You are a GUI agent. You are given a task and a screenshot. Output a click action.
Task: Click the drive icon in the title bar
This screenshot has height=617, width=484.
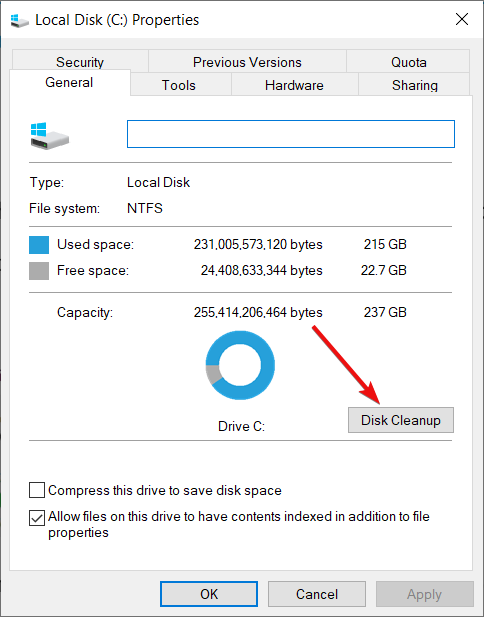click(x=20, y=20)
